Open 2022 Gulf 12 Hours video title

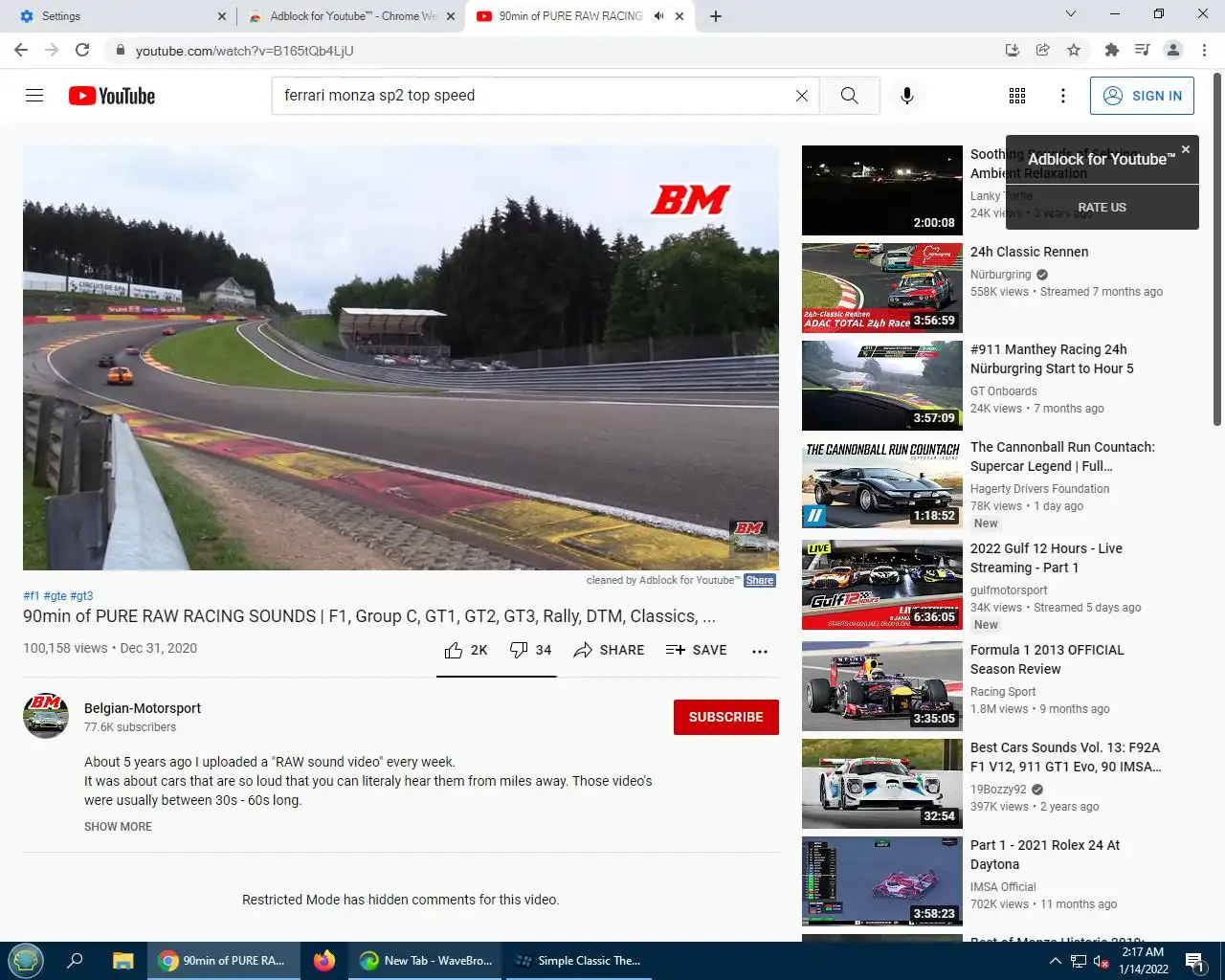tap(1046, 558)
